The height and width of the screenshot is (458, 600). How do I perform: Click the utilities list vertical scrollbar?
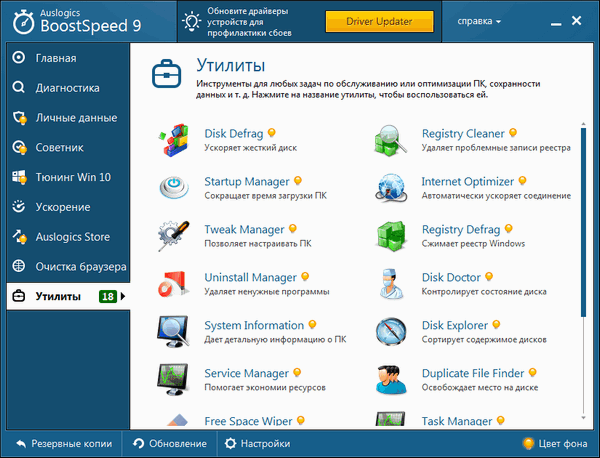(x=583, y=250)
